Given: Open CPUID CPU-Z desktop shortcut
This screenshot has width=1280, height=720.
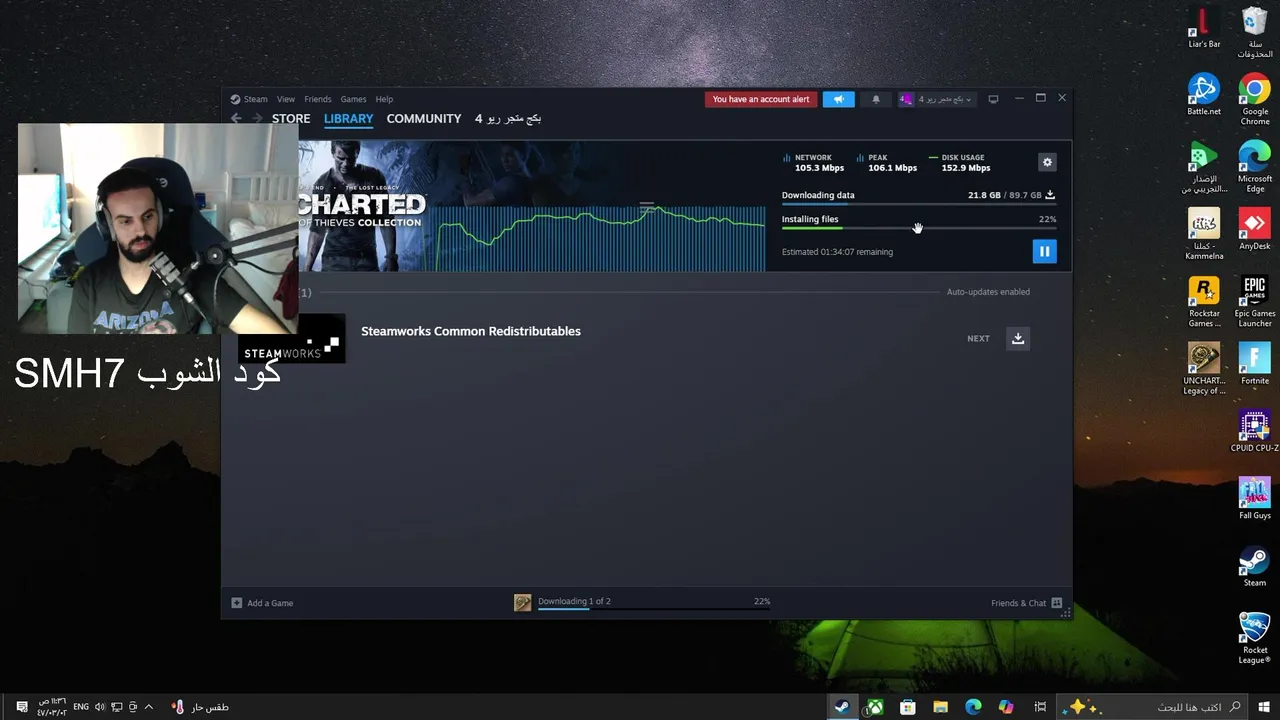Looking at the screenshot, I should pyautogui.click(x=1255, y=431).
